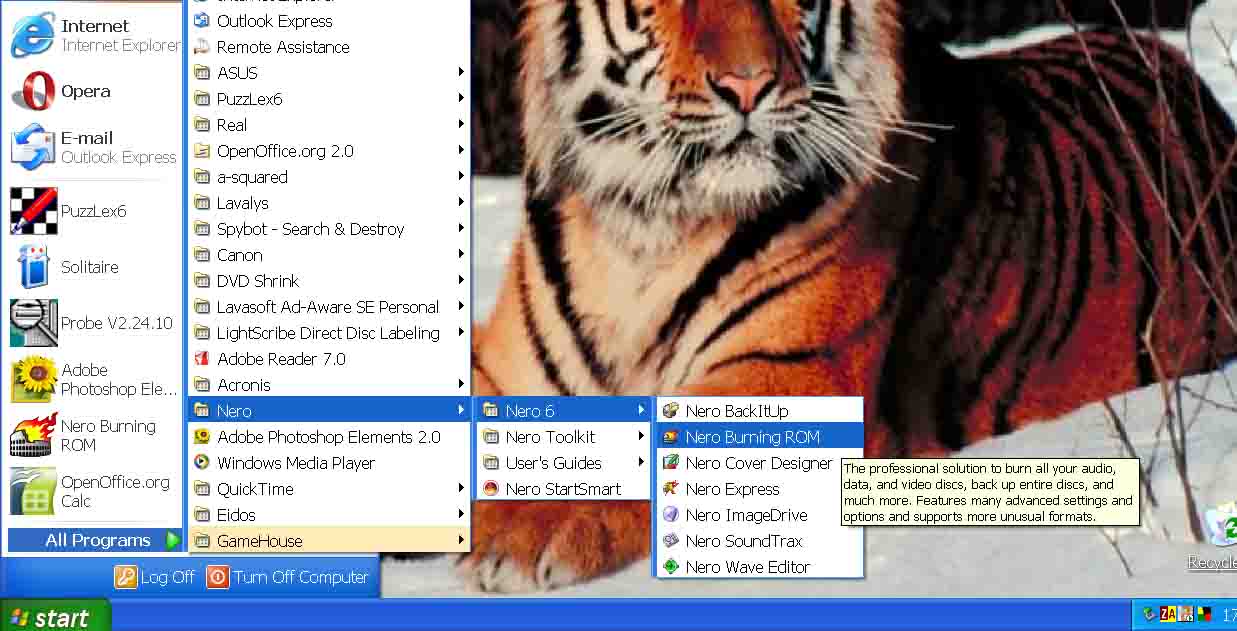Open the Acronis program folder
Screen dimensions: 1237x631
[x=329, y=385]
